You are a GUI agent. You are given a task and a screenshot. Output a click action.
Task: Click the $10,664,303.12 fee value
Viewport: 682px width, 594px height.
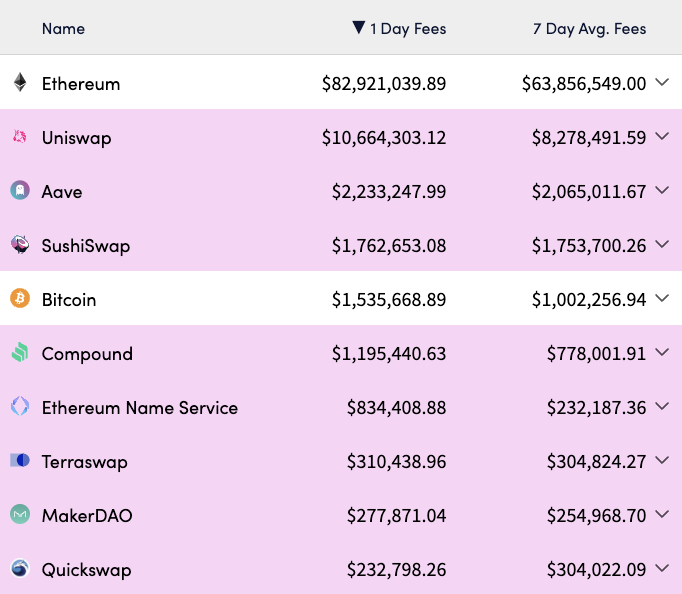coord(384,138)
